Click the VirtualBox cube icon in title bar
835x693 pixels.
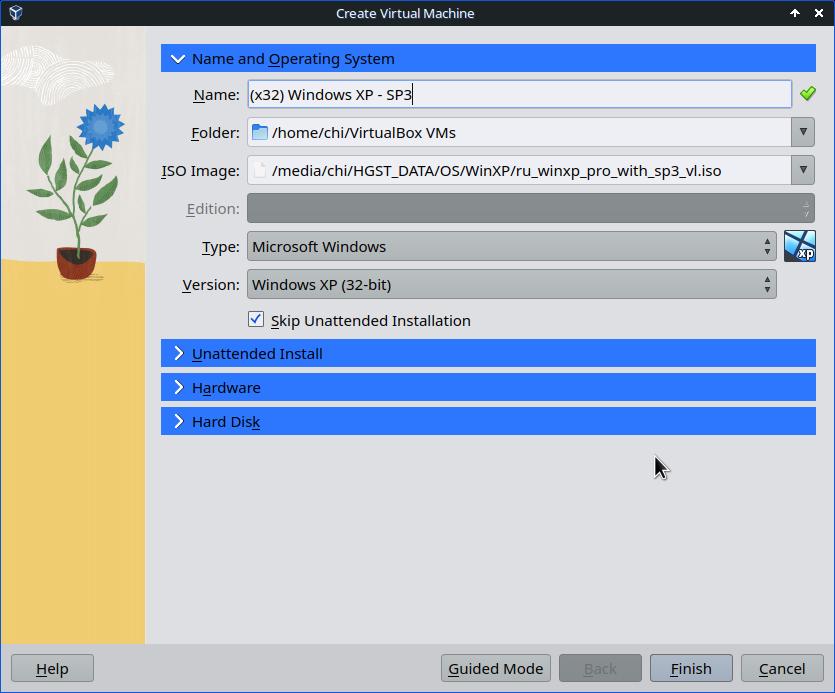[16, 13]
